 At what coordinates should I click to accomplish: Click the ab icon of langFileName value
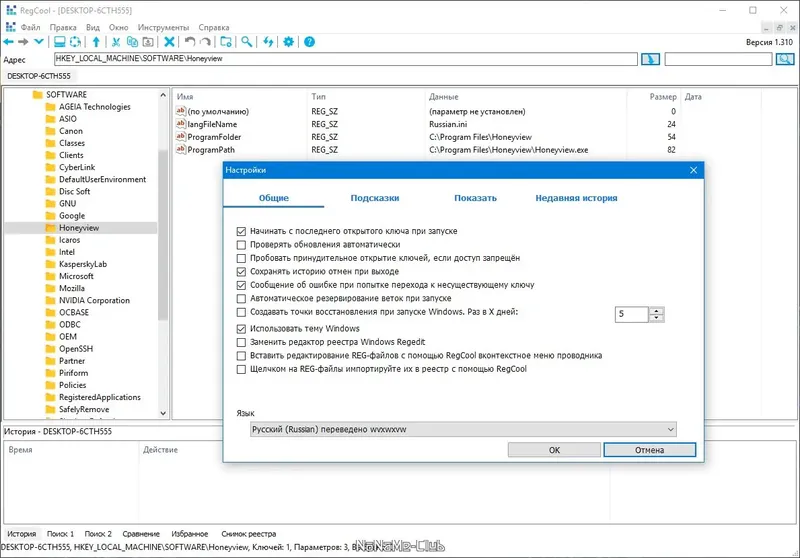tap(181, 123)
